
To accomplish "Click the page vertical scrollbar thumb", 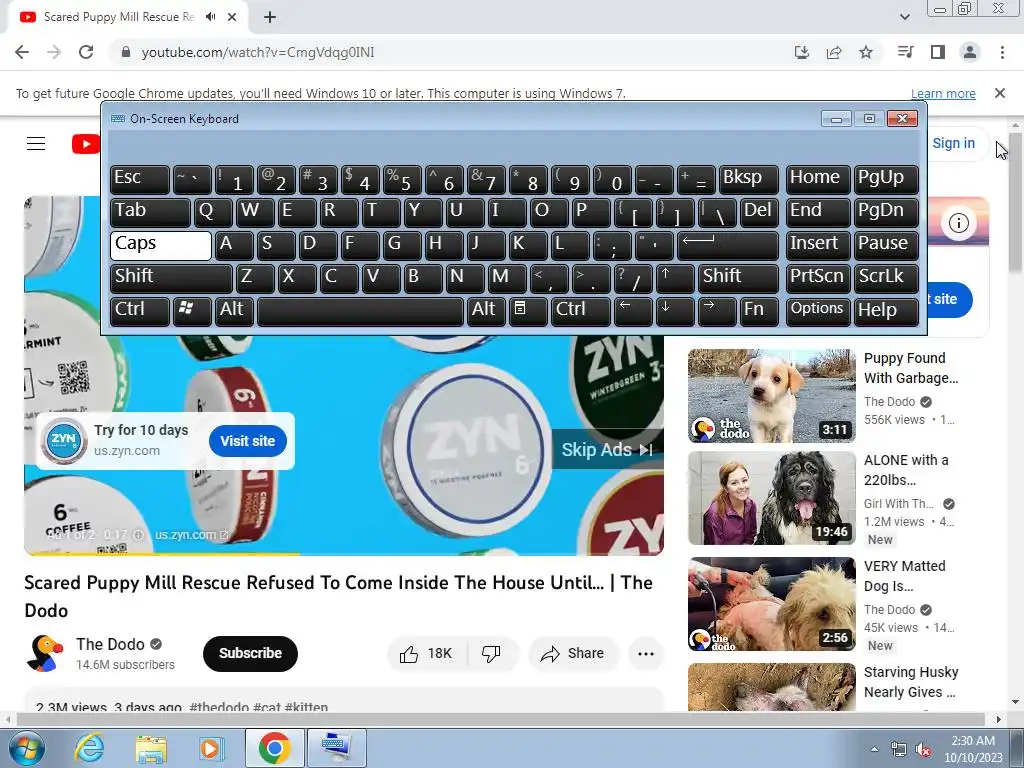I will click(1015, 202).
